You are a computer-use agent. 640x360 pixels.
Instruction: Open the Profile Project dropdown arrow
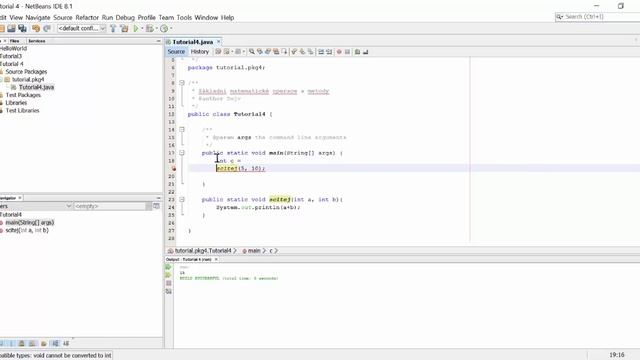171,29
